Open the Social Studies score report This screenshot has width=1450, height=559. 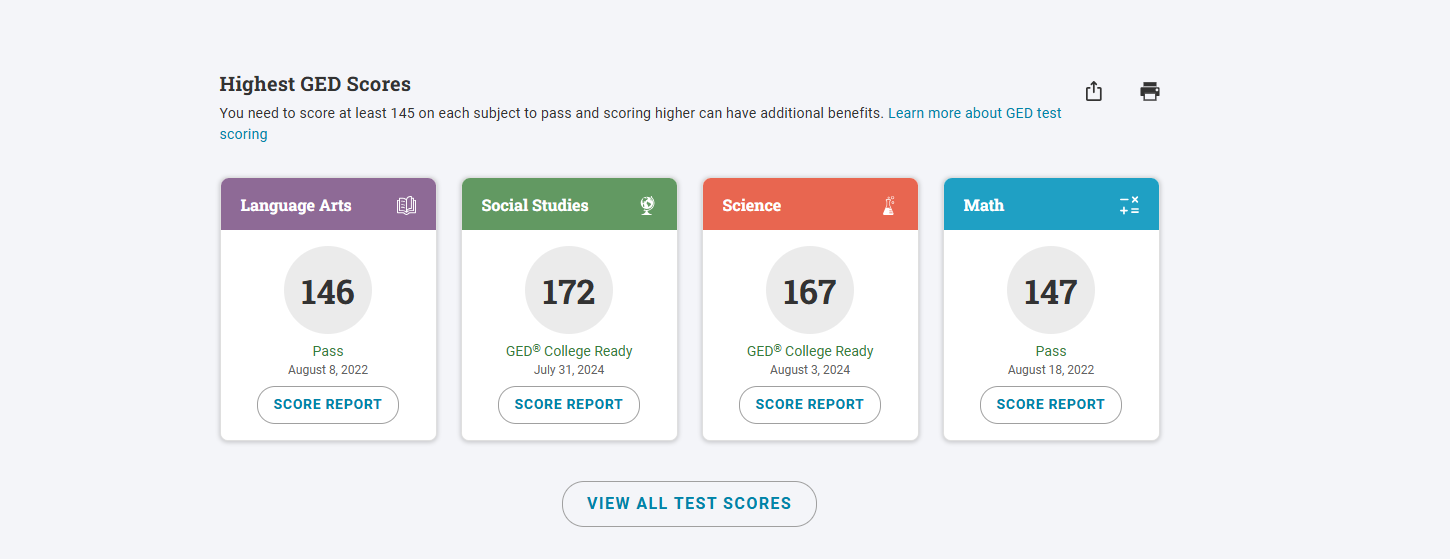[x=569, y=405]
